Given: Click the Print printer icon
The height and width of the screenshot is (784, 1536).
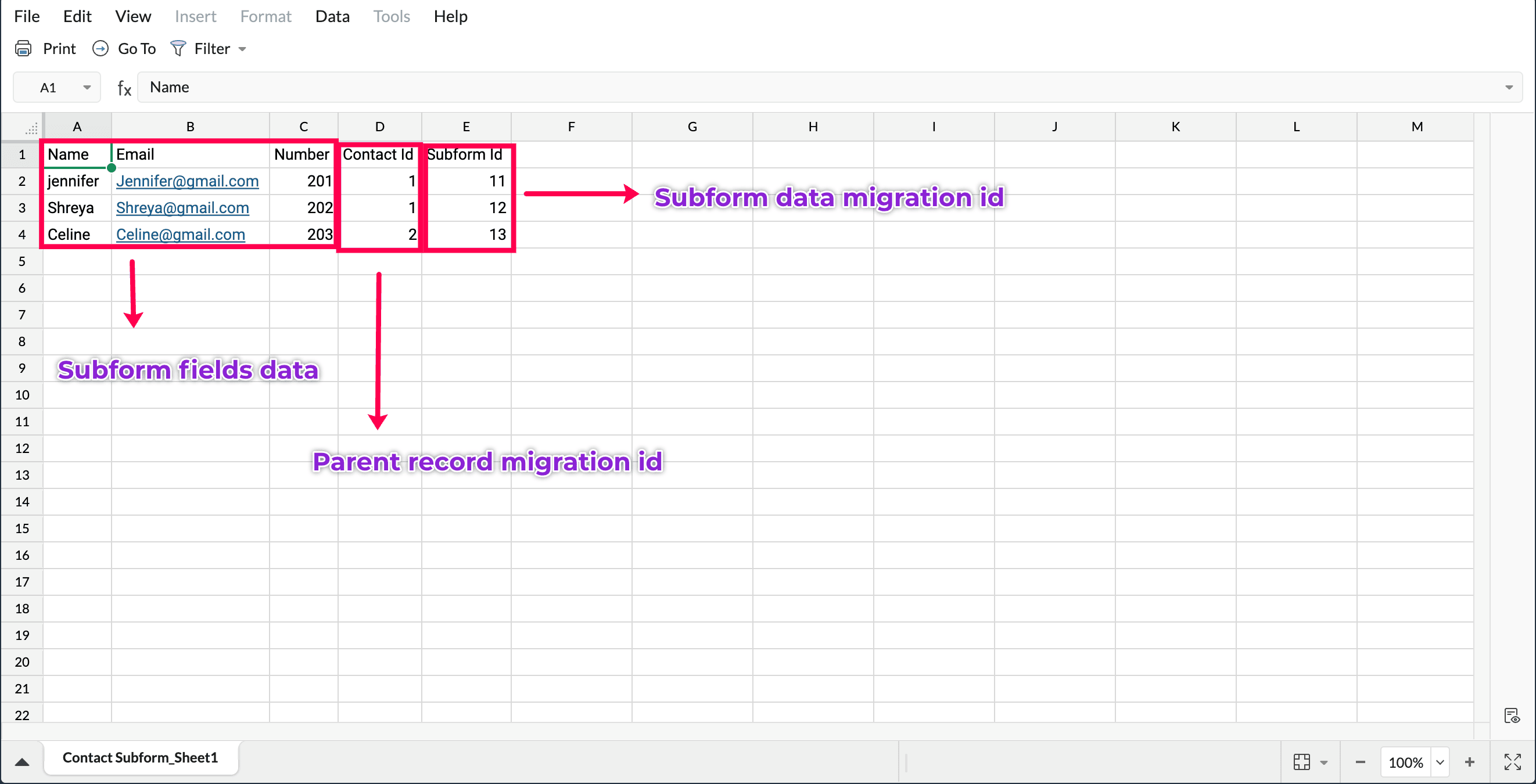Looking at the screenshot, I should tap(23, 48).
